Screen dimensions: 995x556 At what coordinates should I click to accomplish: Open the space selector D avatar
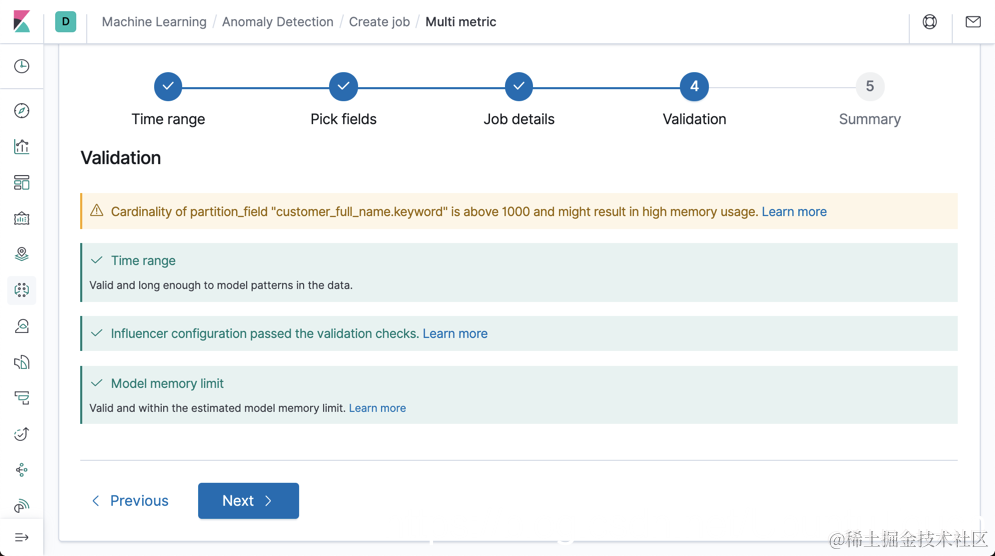[x=65, y=21]
